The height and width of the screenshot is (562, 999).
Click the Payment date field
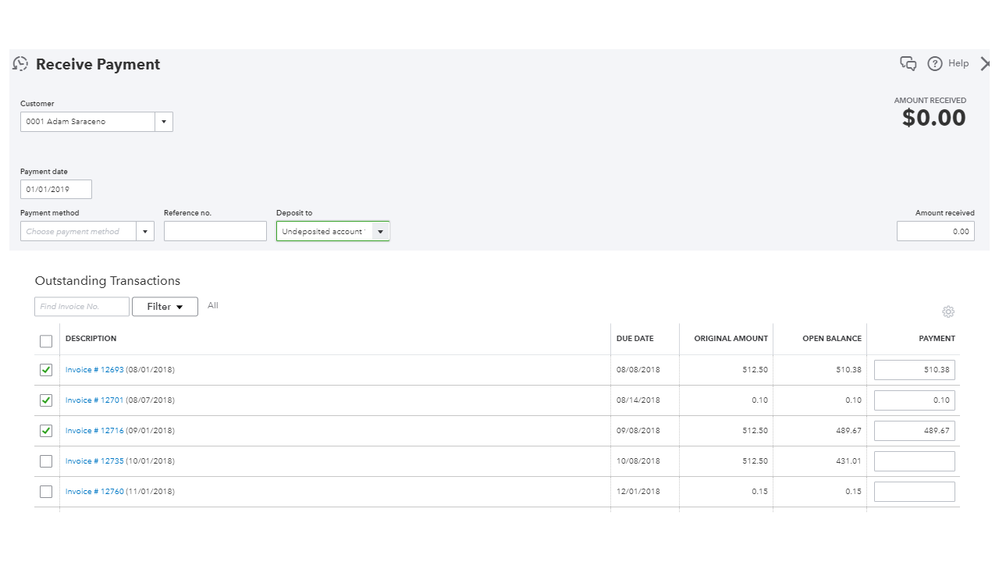click(56, 189)
